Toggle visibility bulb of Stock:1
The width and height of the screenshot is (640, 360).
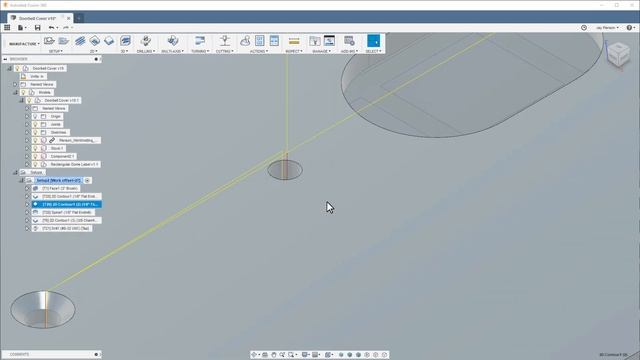35,149
